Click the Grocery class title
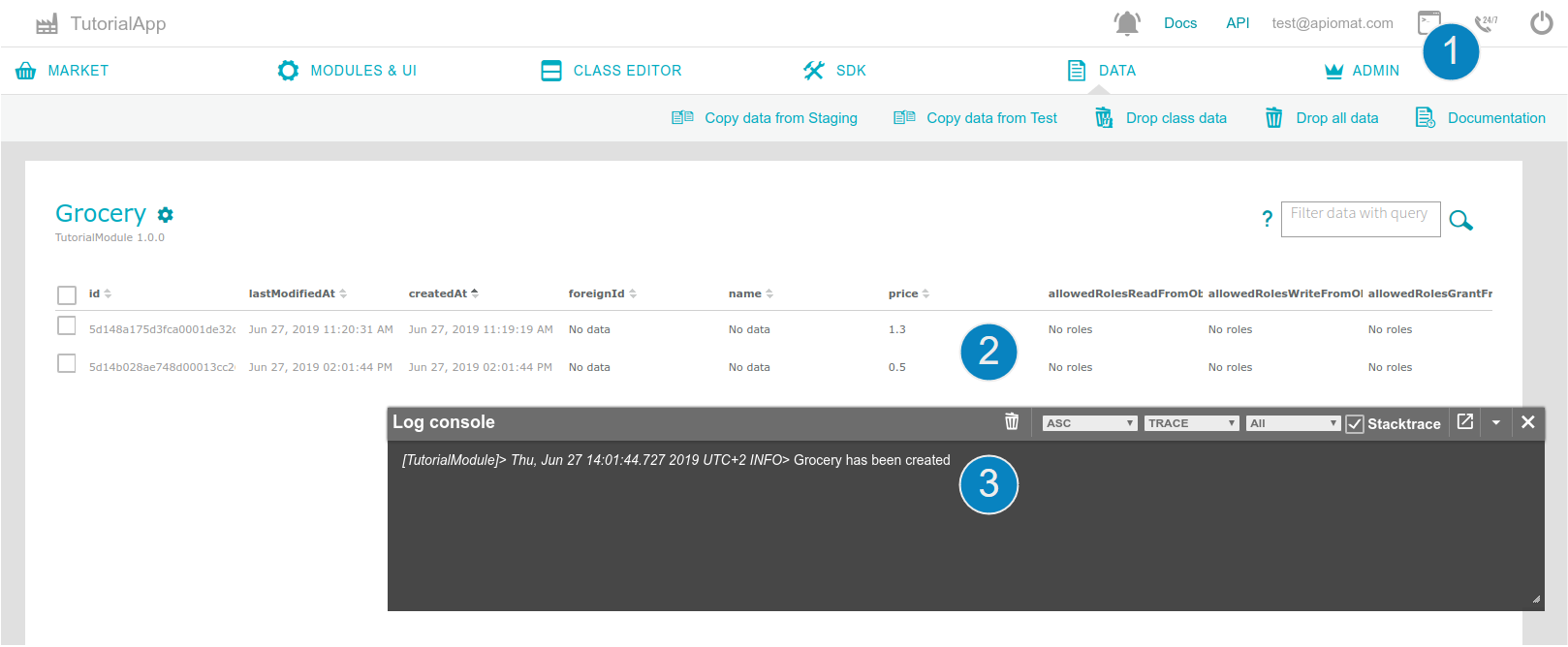Screen dimensions: 1568x647 tap(101, 213)
